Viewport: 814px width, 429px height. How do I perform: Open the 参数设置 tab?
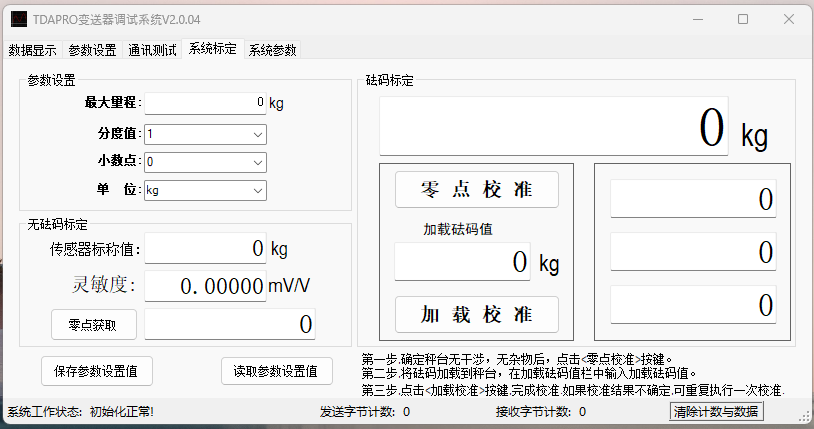[92, 50]
